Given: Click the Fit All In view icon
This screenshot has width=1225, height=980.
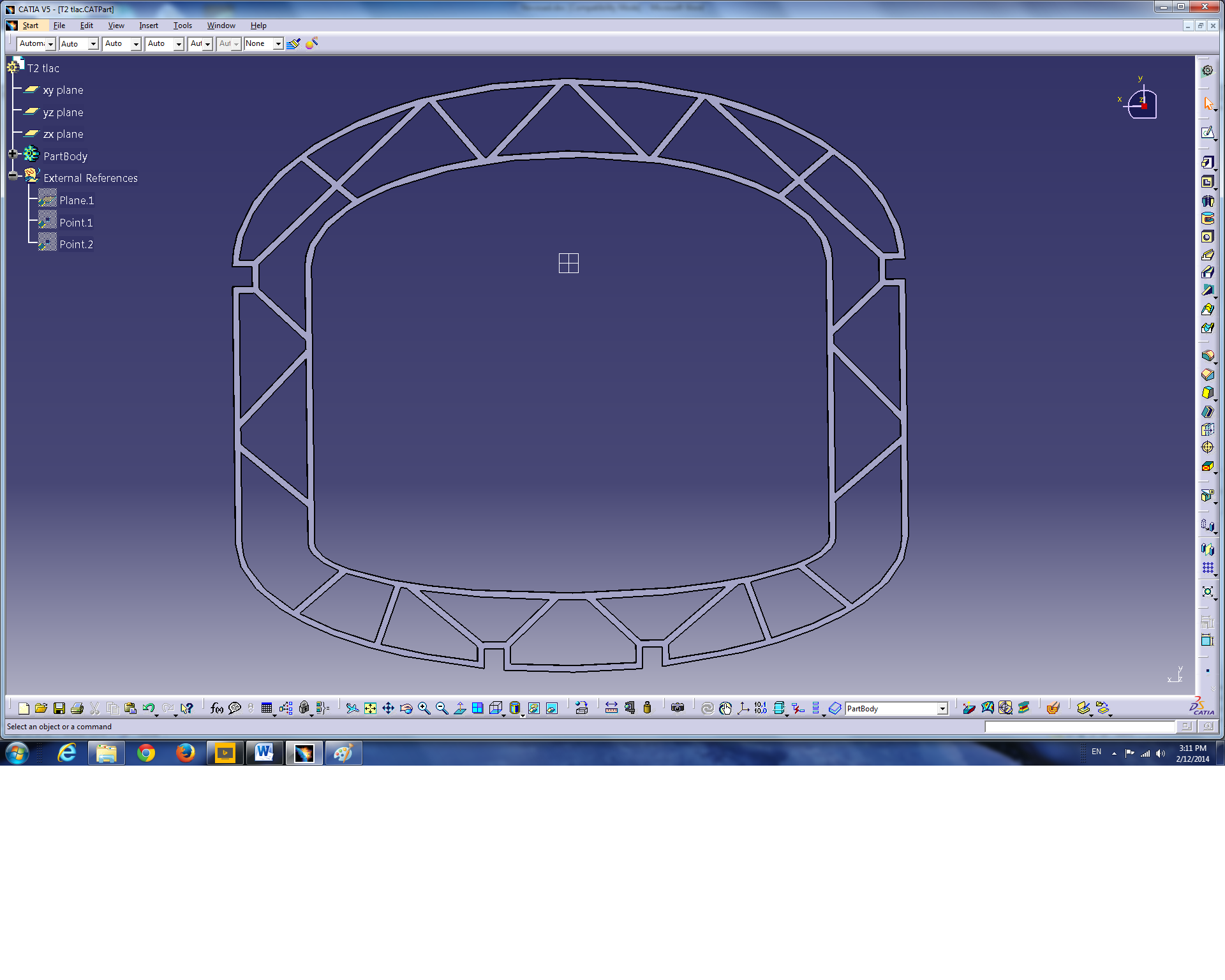Looking at the screenshot, I should click(x=370, y=708).
